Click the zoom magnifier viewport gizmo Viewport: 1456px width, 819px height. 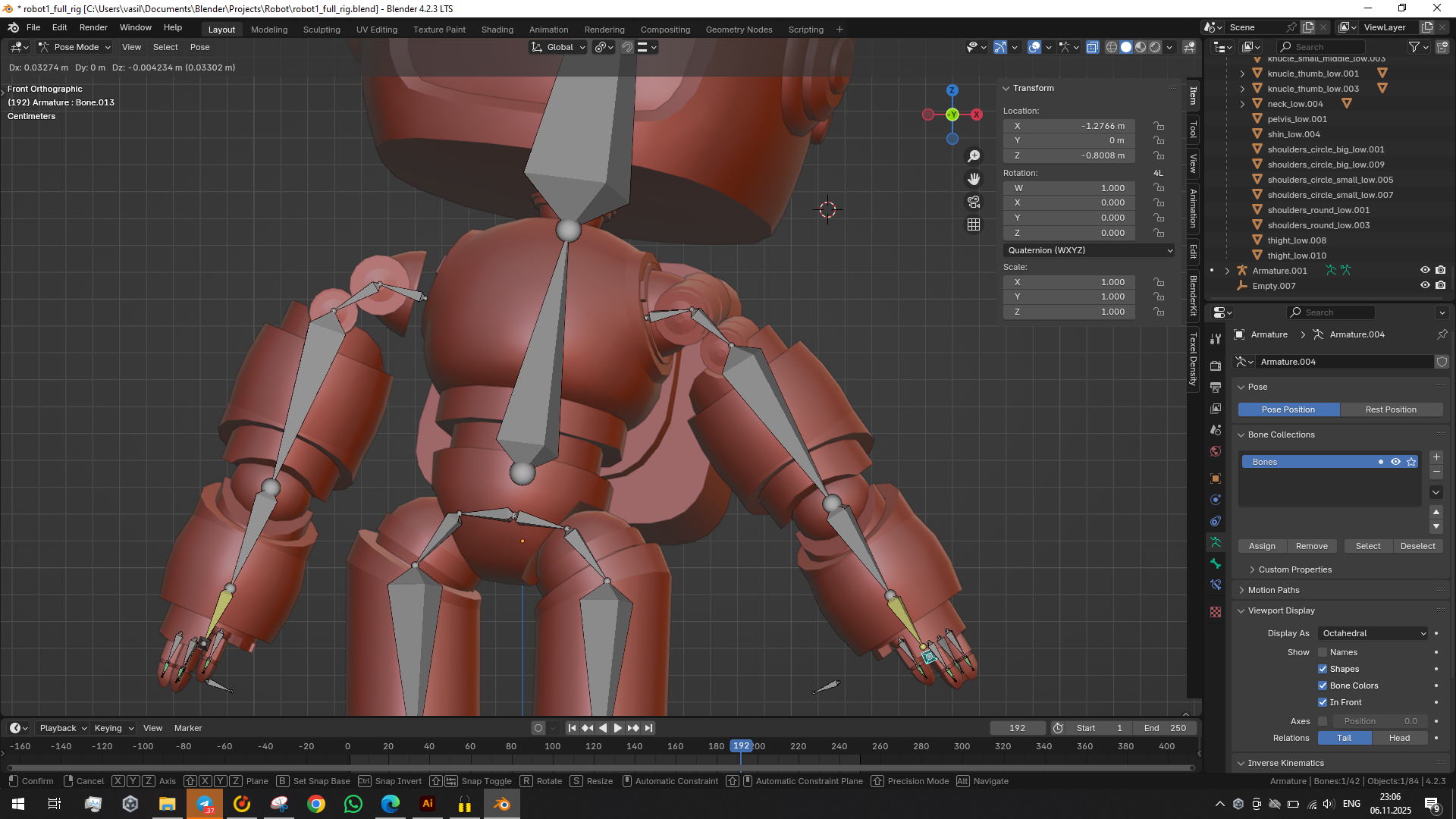(974, 156)
